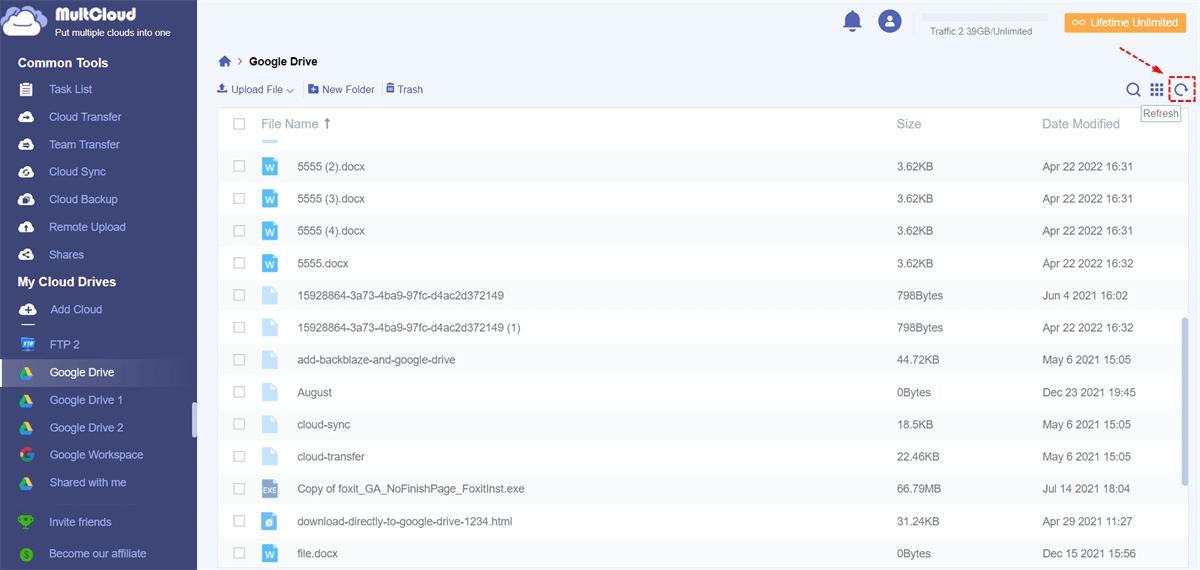Go to the home breadcrumb icon
Screen dimensions: 1200x570
point(225,62)
